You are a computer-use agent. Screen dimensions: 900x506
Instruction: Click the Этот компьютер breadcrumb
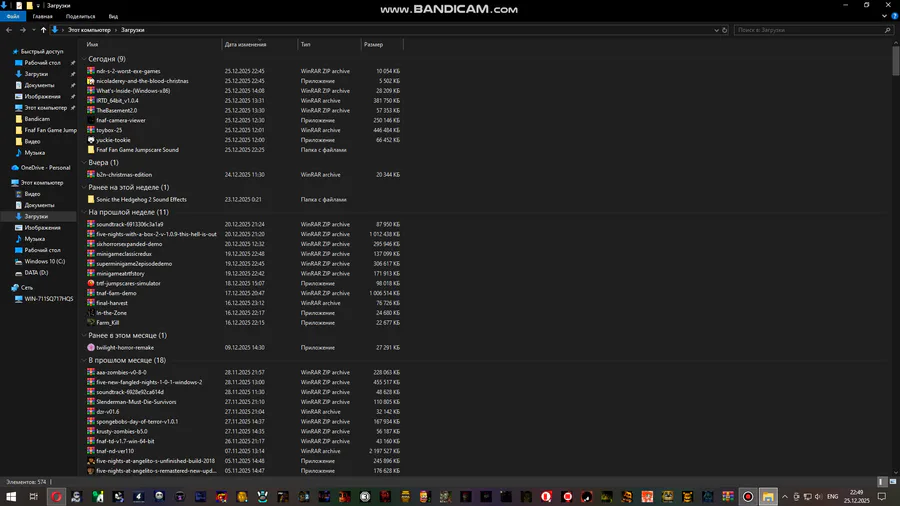[89, 30]
